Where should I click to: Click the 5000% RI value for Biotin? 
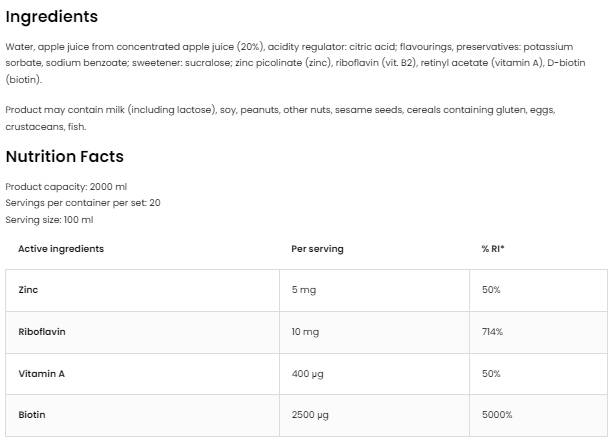coord(497,414)
